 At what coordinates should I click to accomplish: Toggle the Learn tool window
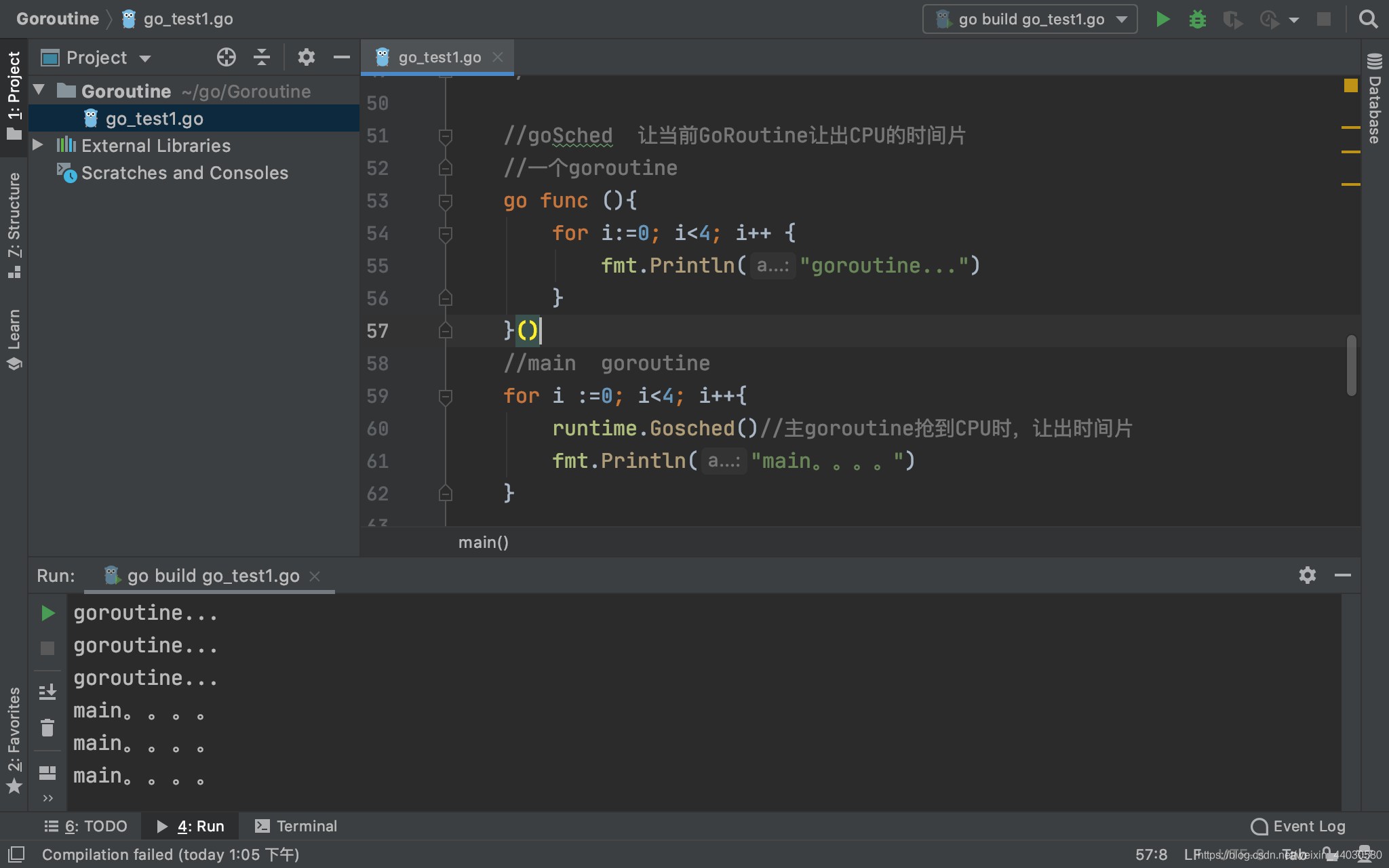[x=14, y=339]
